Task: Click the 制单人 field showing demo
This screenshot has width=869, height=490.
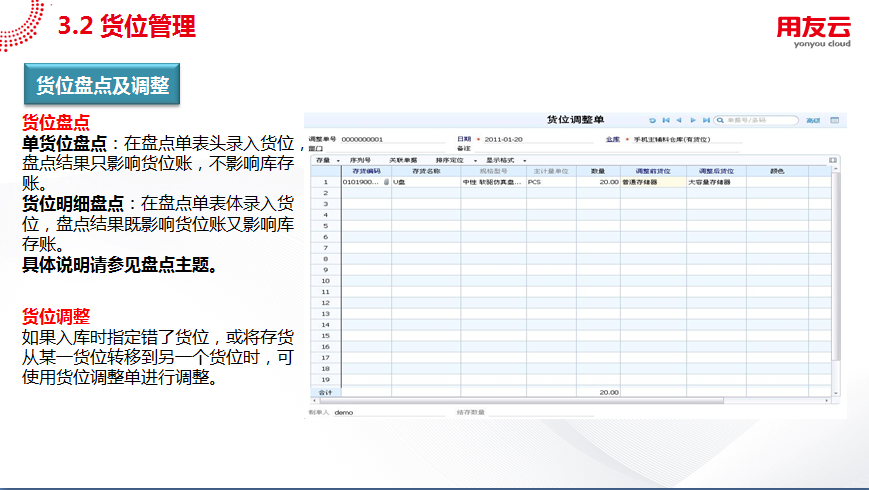Action: pyautogui.click(x=389, y=412)
